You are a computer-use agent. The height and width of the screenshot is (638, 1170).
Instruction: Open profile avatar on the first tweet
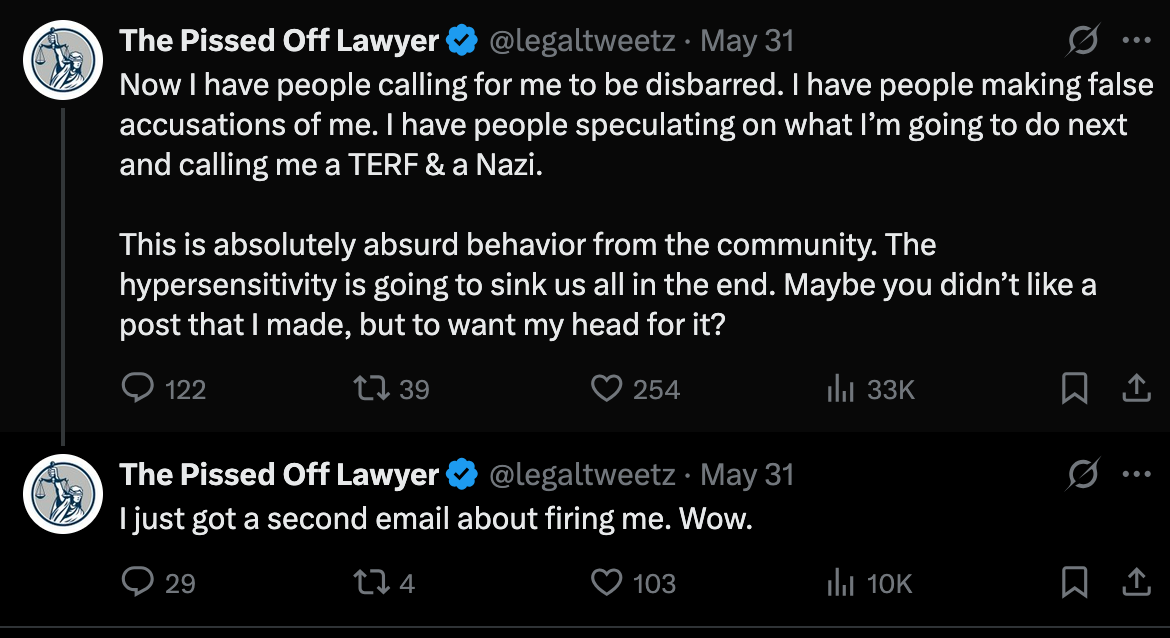pyautogui.click(x=63, y=60)
